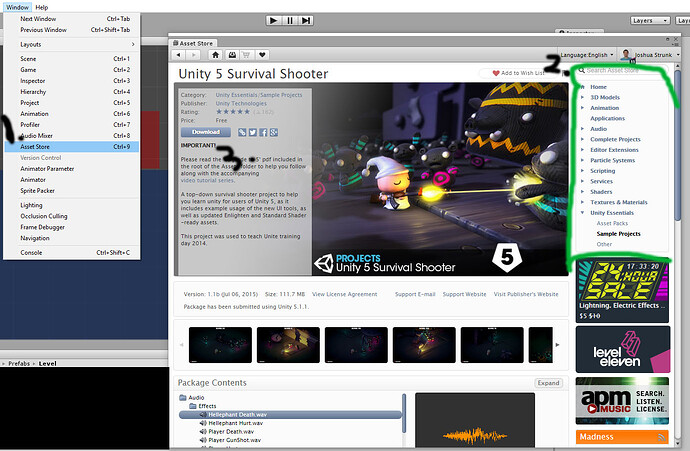Open Support Website link
The image size is (690, 451).
point(464,294)
